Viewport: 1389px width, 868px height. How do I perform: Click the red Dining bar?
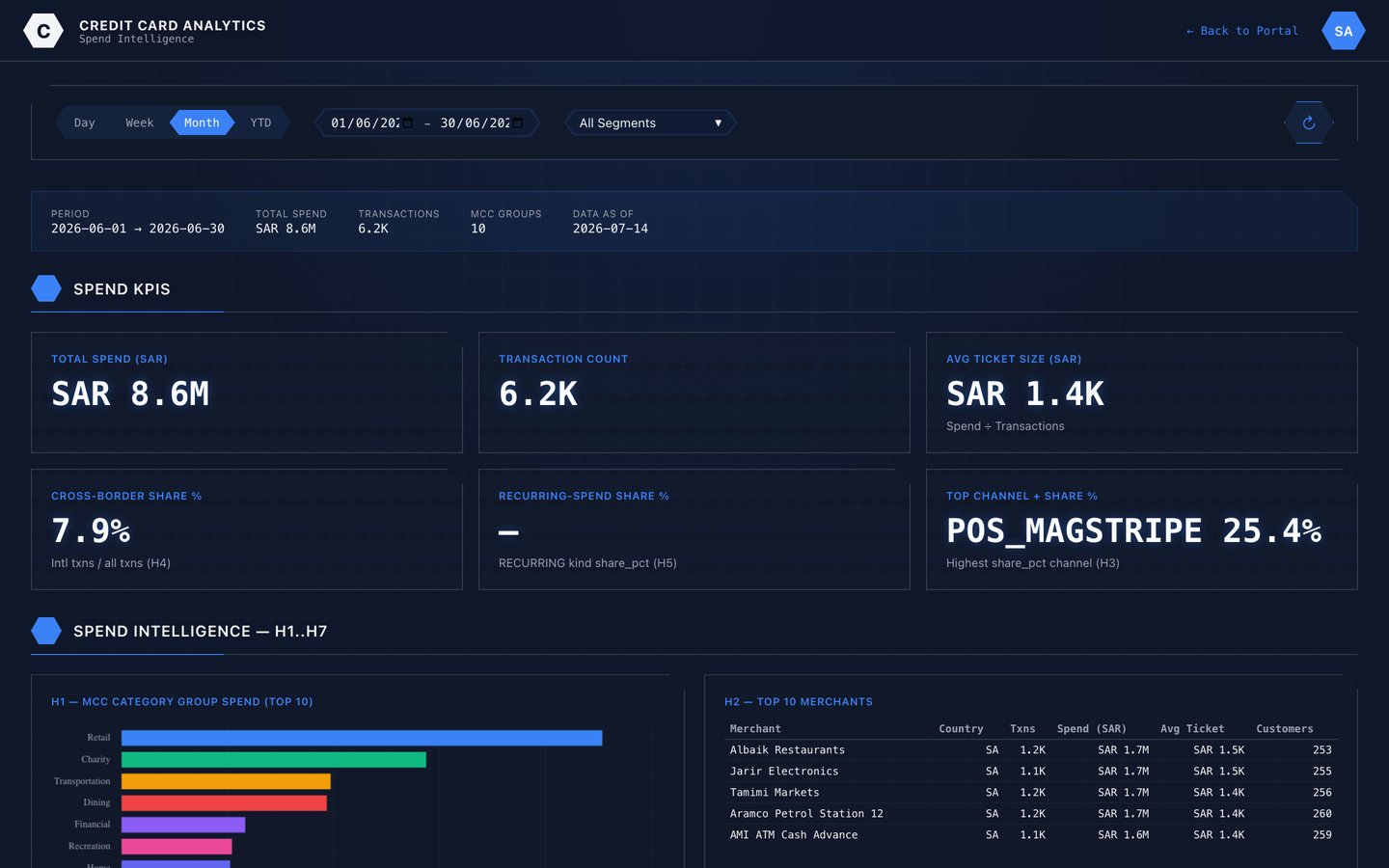224,802
